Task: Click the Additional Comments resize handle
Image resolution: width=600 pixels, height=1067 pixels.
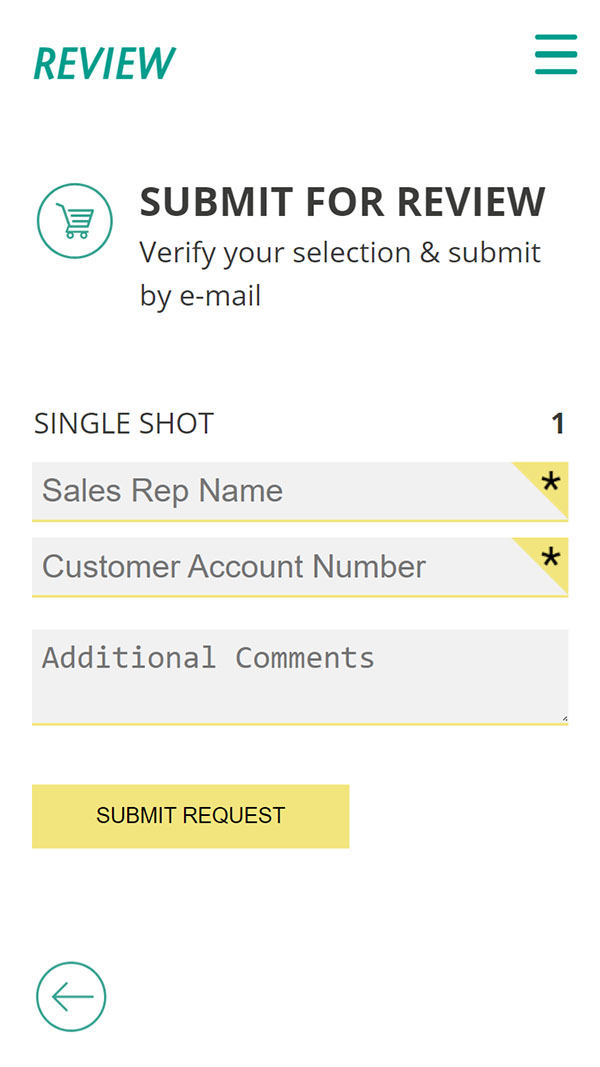Action: (564, 717)
